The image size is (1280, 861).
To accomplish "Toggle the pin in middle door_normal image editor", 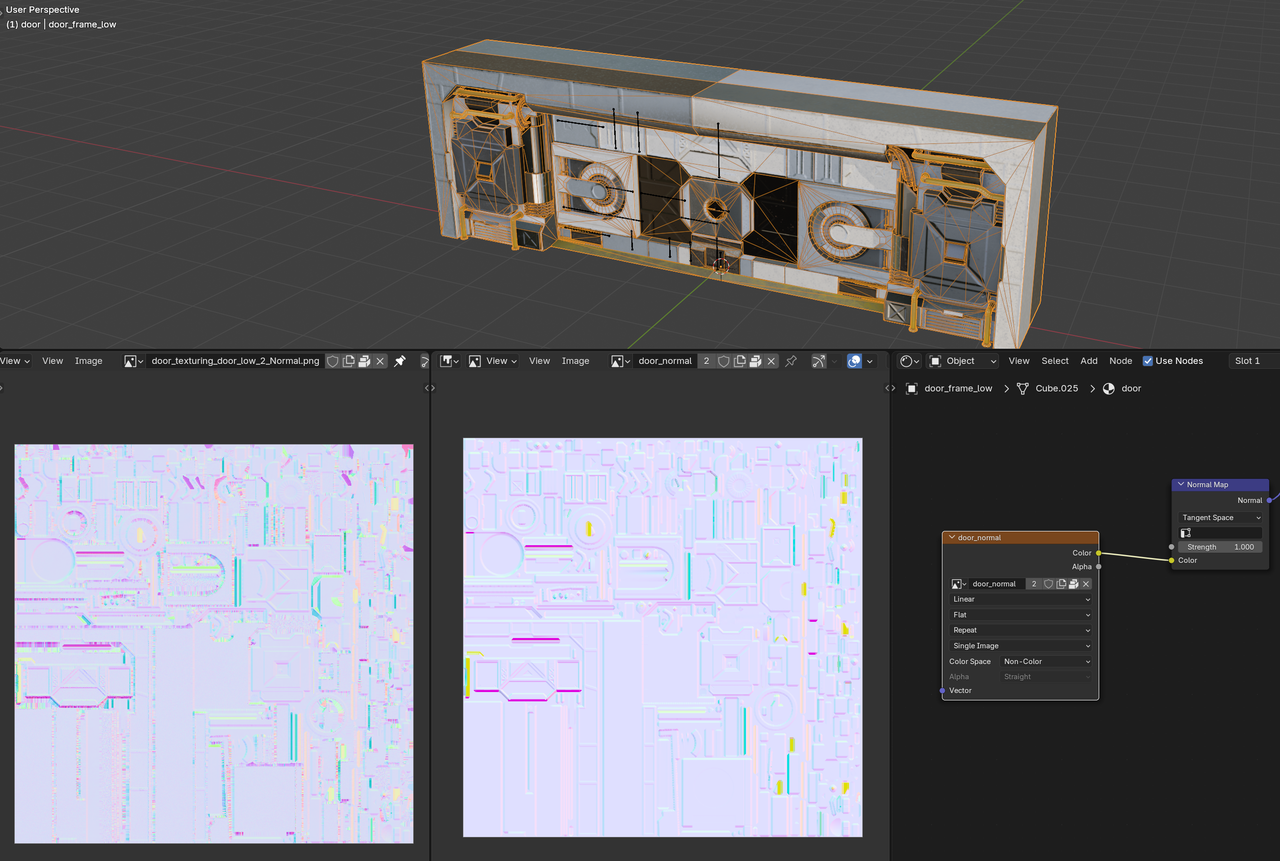I will (x=791, y=361).
